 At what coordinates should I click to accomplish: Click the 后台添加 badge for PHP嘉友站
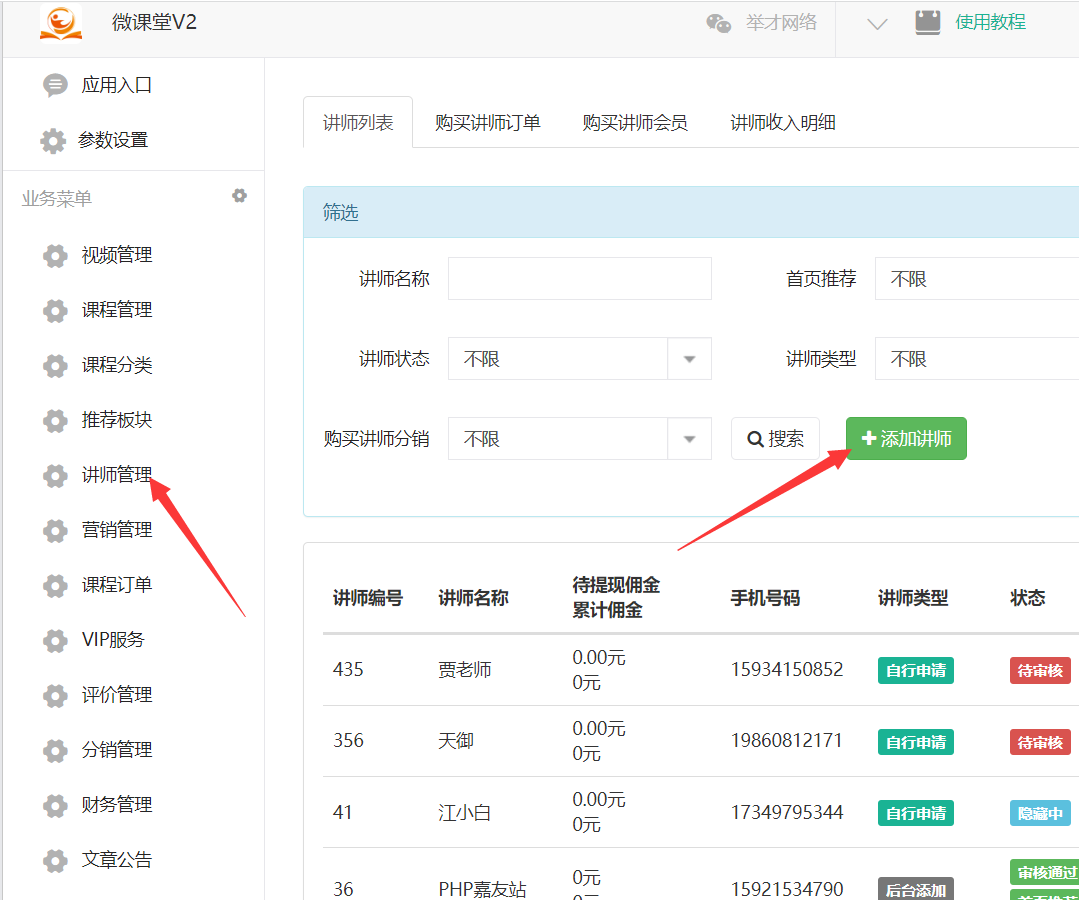pyautogui.click(x=916, y=889)
